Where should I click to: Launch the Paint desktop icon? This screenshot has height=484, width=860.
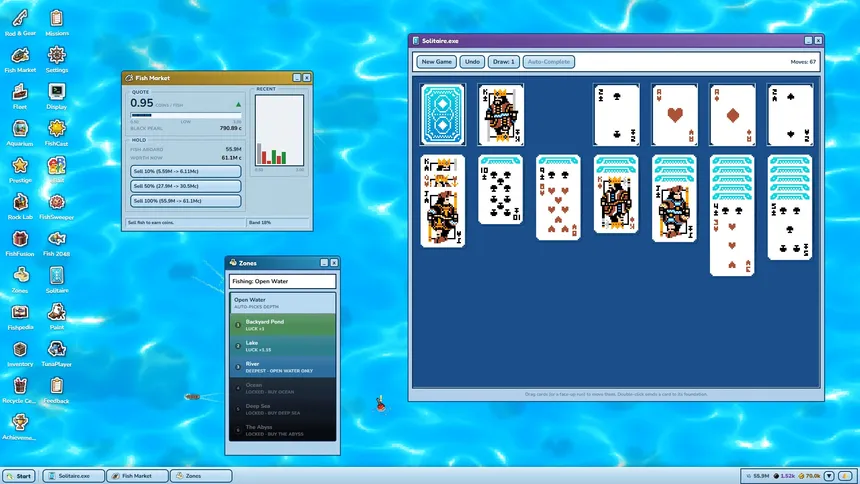point(56,317)
